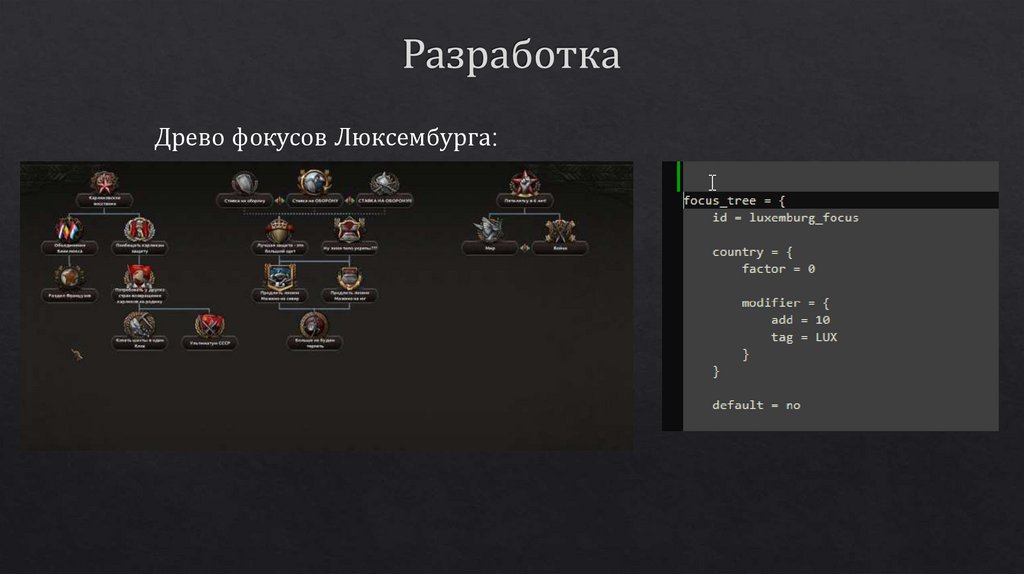Select the red flag with figure focus icon
This screenshot has width=1024, height=574.
coord(139,276)
